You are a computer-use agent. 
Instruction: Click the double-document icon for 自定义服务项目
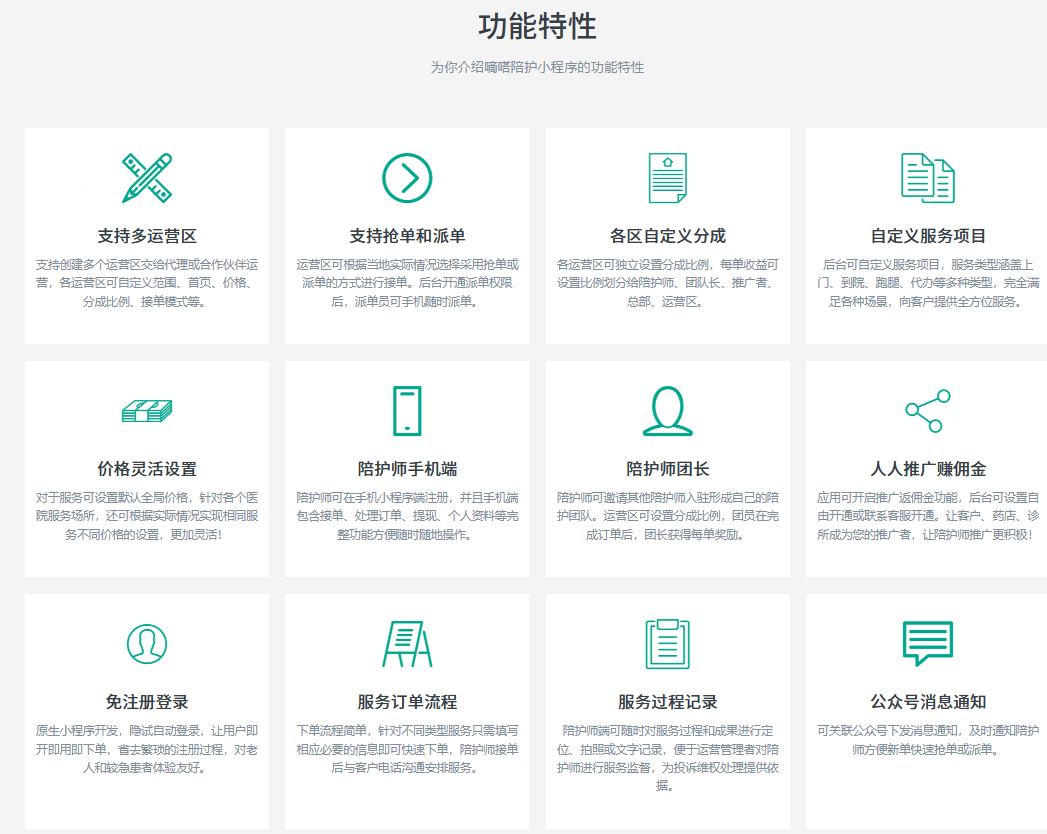928,178
